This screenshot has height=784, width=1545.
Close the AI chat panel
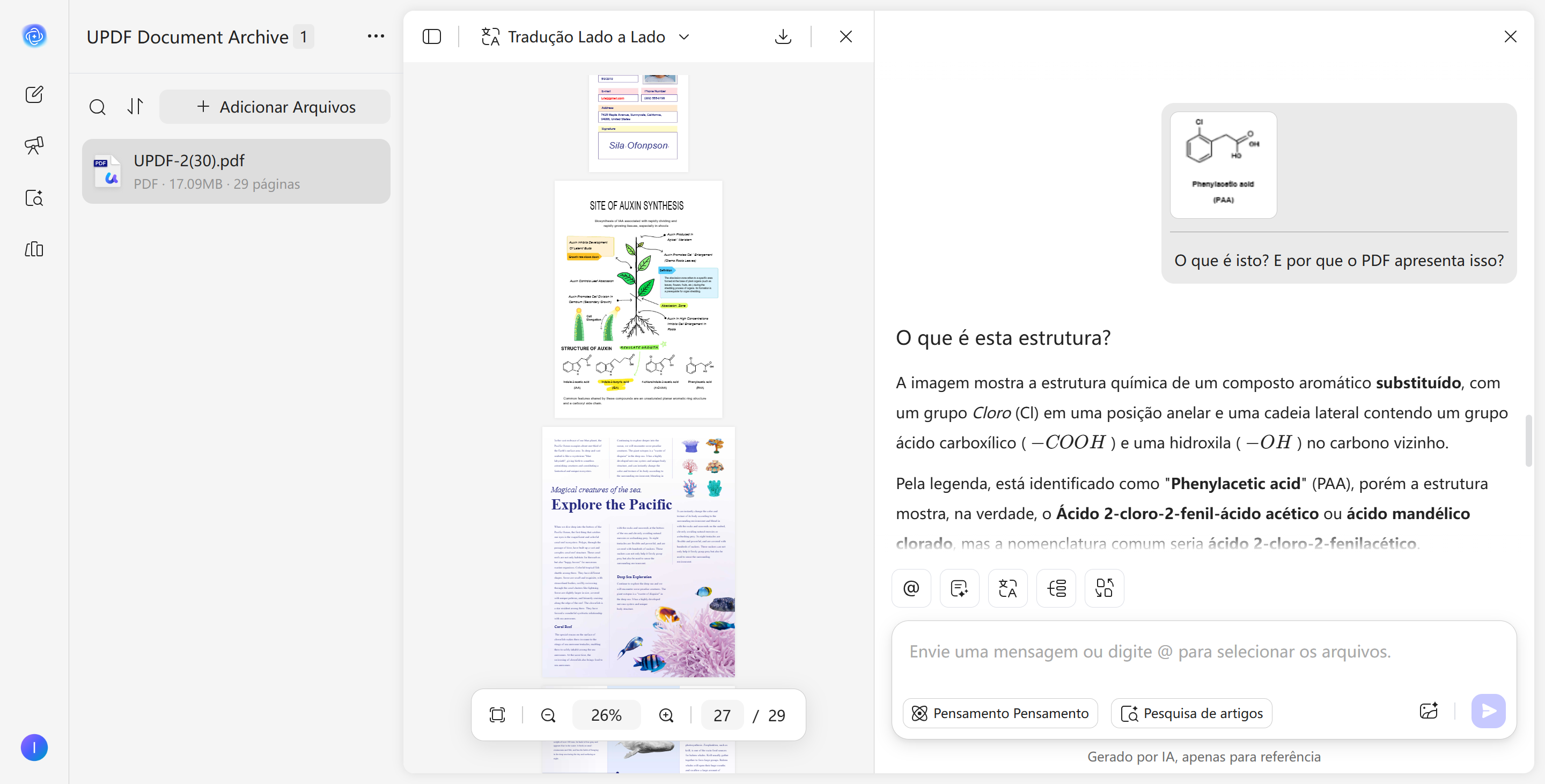[x=1510, y=36]
